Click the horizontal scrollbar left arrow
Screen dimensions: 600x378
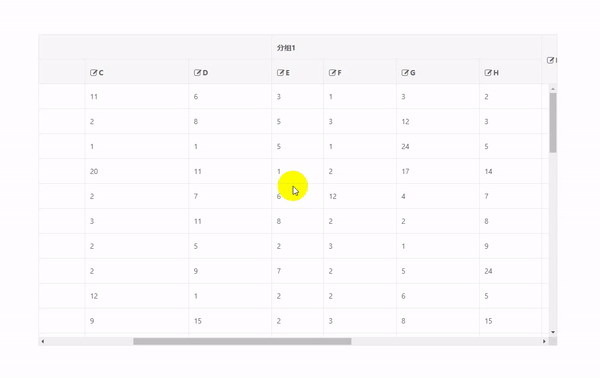pyautogui.click(x=42, y=341)
